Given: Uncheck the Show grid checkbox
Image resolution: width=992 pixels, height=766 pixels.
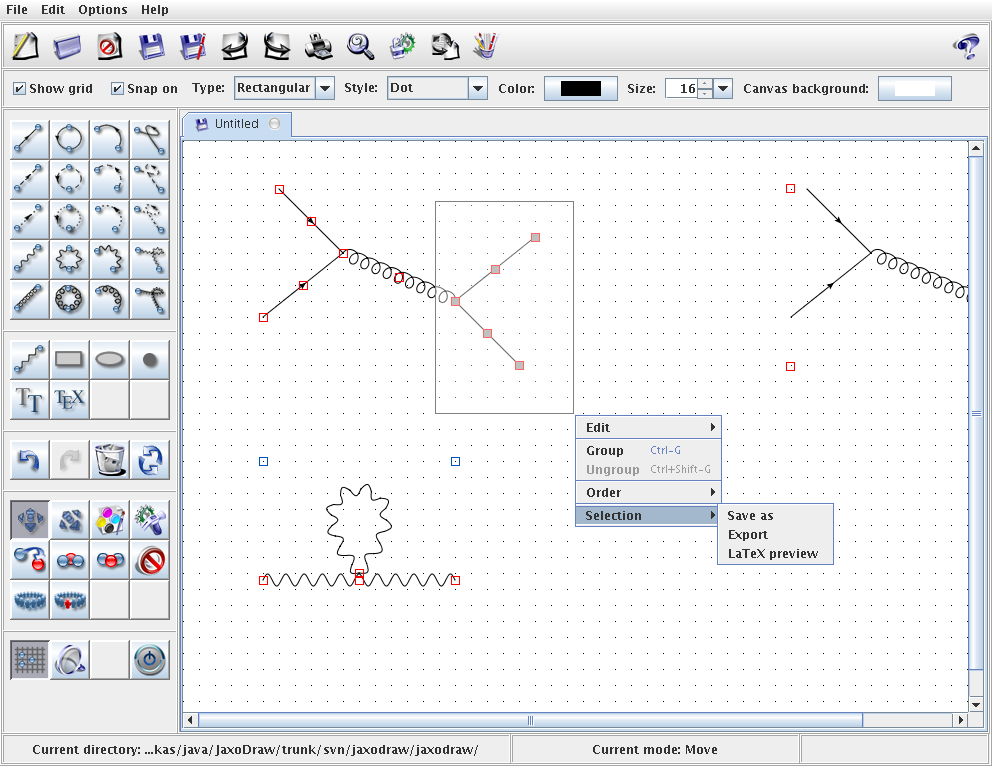Looking at the screenshot, I should 19,89.
